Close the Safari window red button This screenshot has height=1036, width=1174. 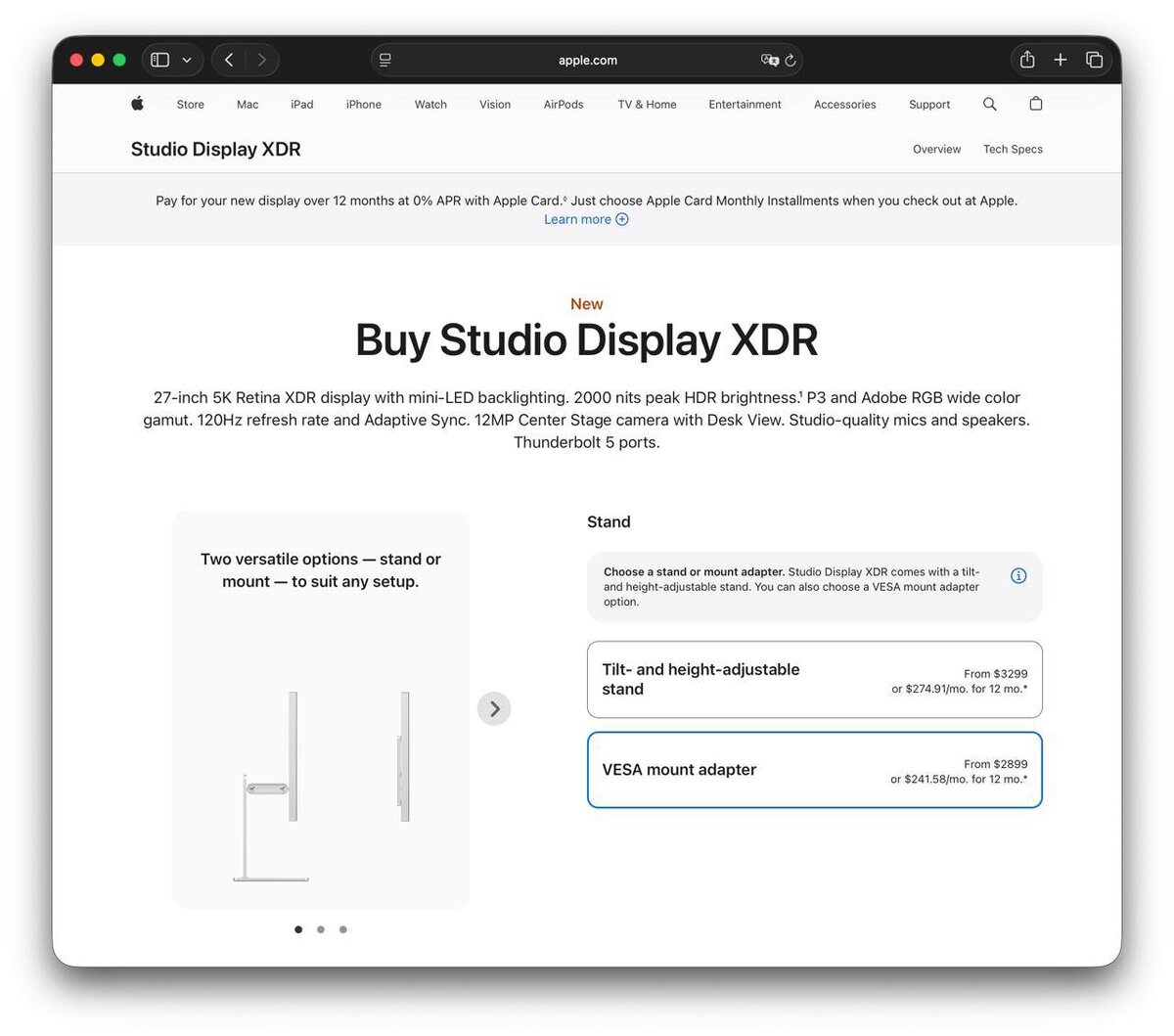click(x=76, y=60)
